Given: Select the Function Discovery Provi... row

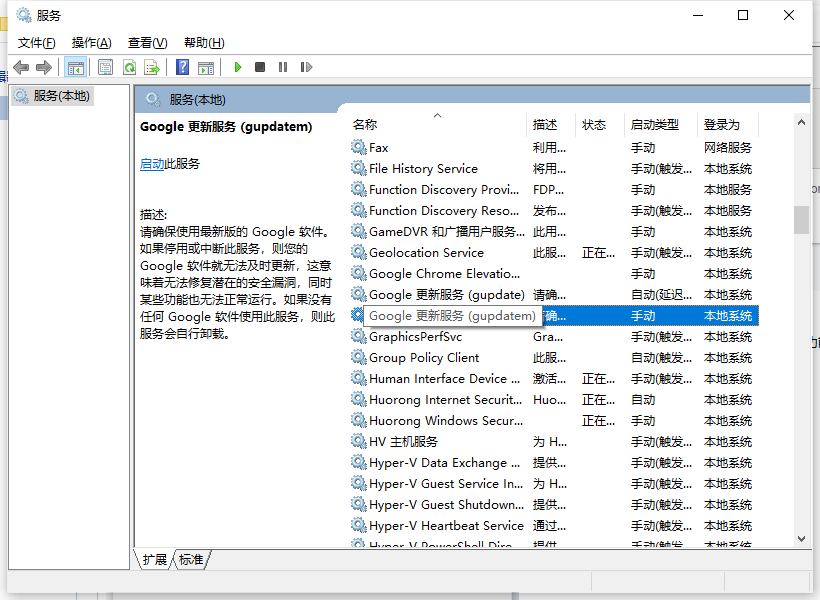Looking at the screenshot, I should 554,189.
